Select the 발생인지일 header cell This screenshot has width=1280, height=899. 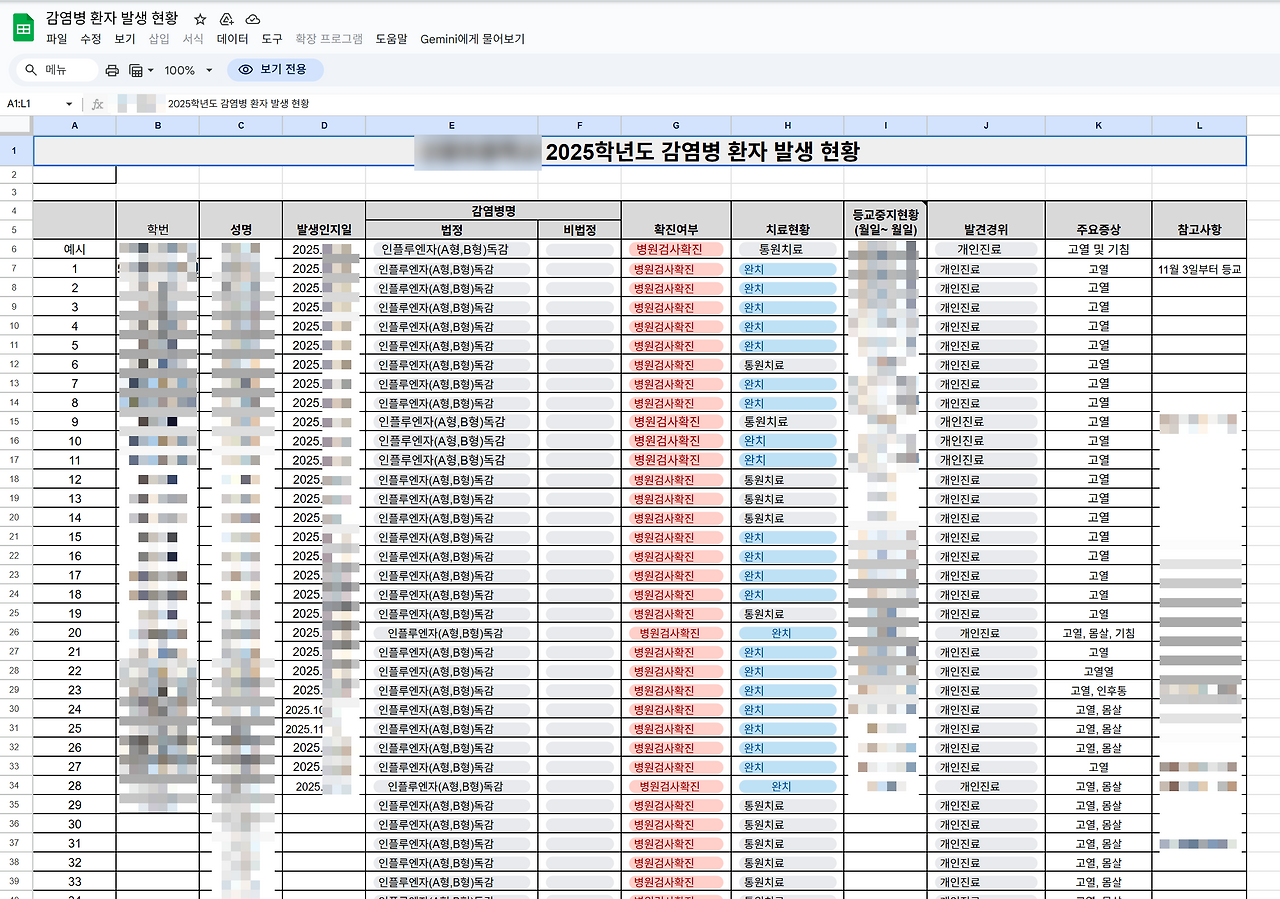tap(324, 220)
